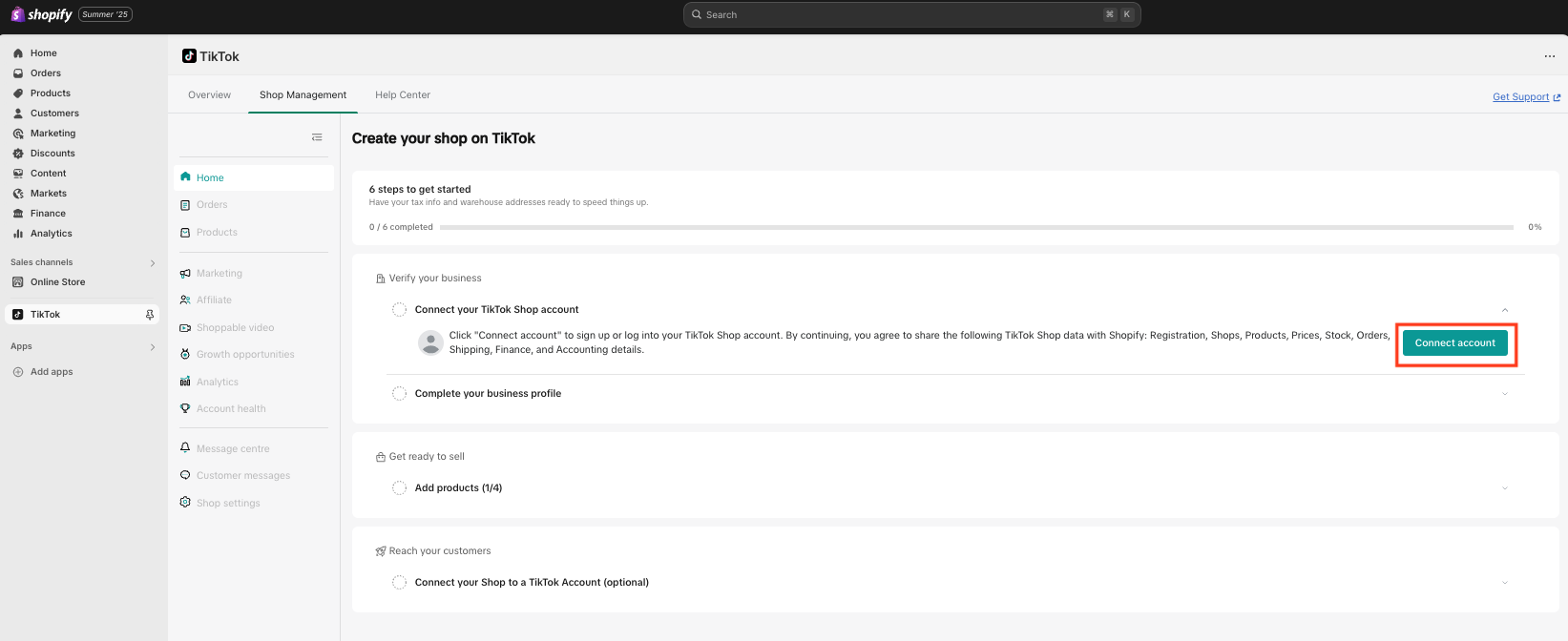
Task: Click the Affiliate icon in shop menu
Action: (x=185, y=300)
